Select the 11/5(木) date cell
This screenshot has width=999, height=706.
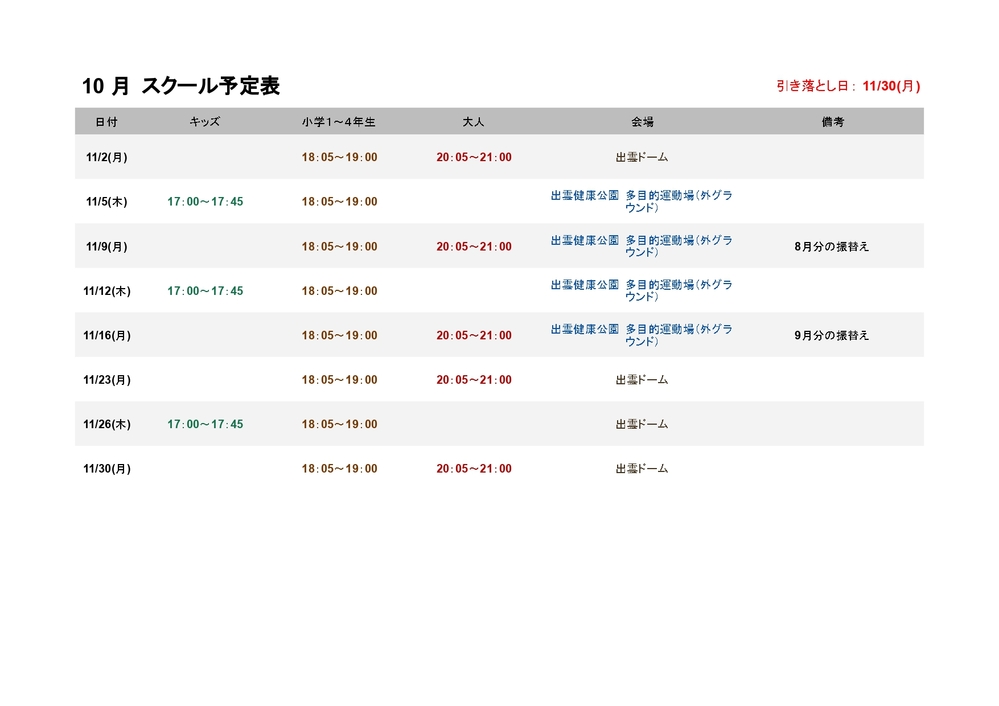point(106,202)
